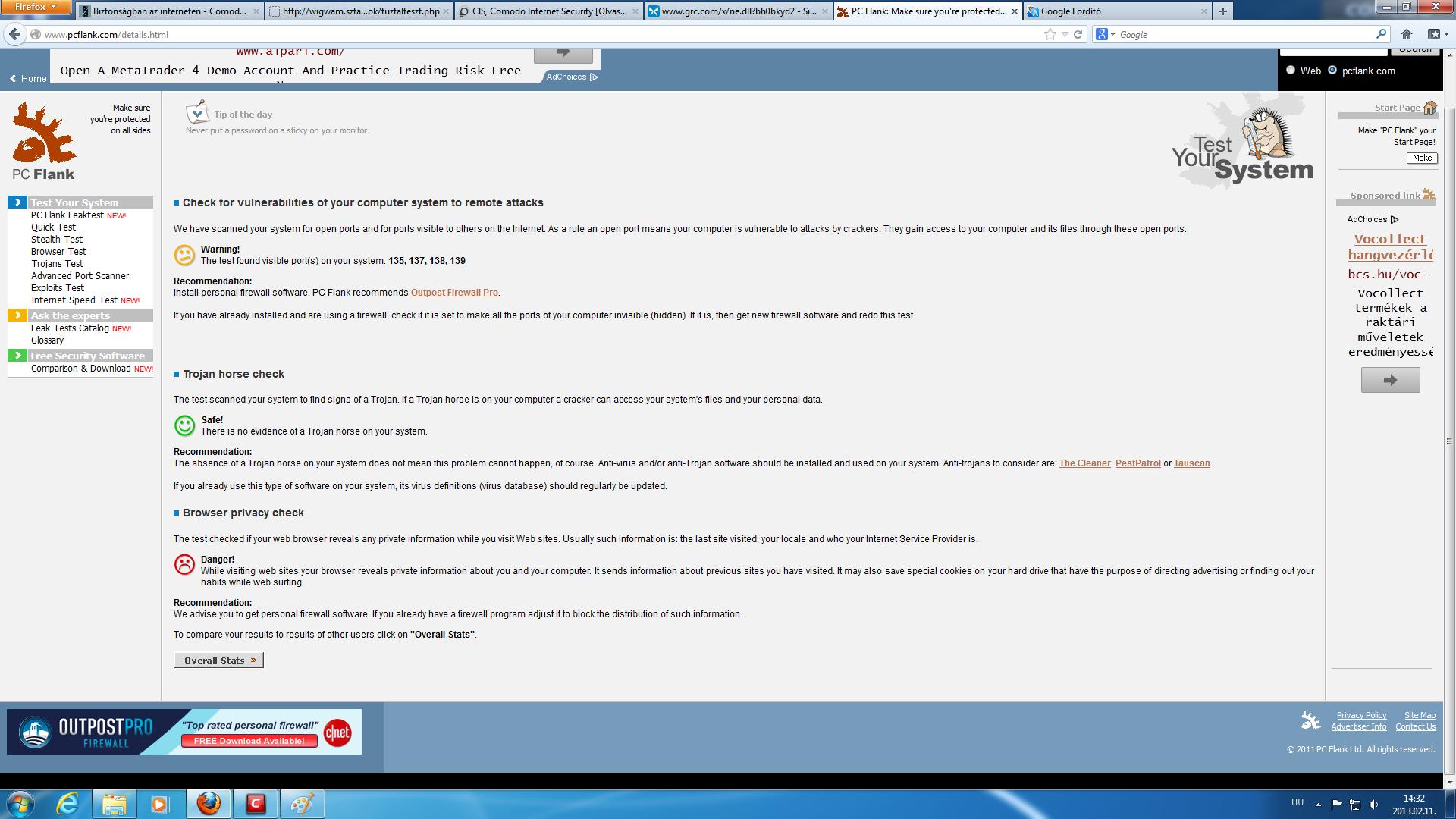Open Action Center flag tray icon
The width and height of the screenshot is (1456, 819).
(x=1336, y=805)
